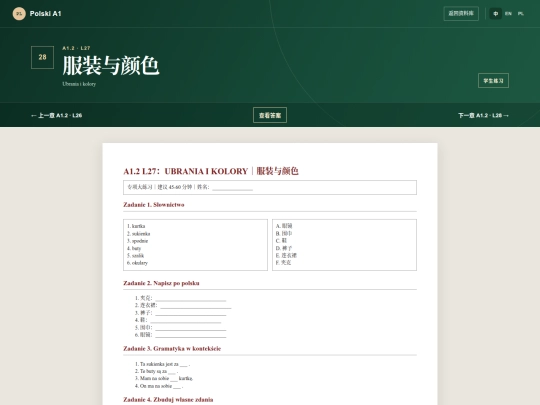Click blank line for item 4 in Zadanie 2

pyautogui.click(x=186, y=320)
